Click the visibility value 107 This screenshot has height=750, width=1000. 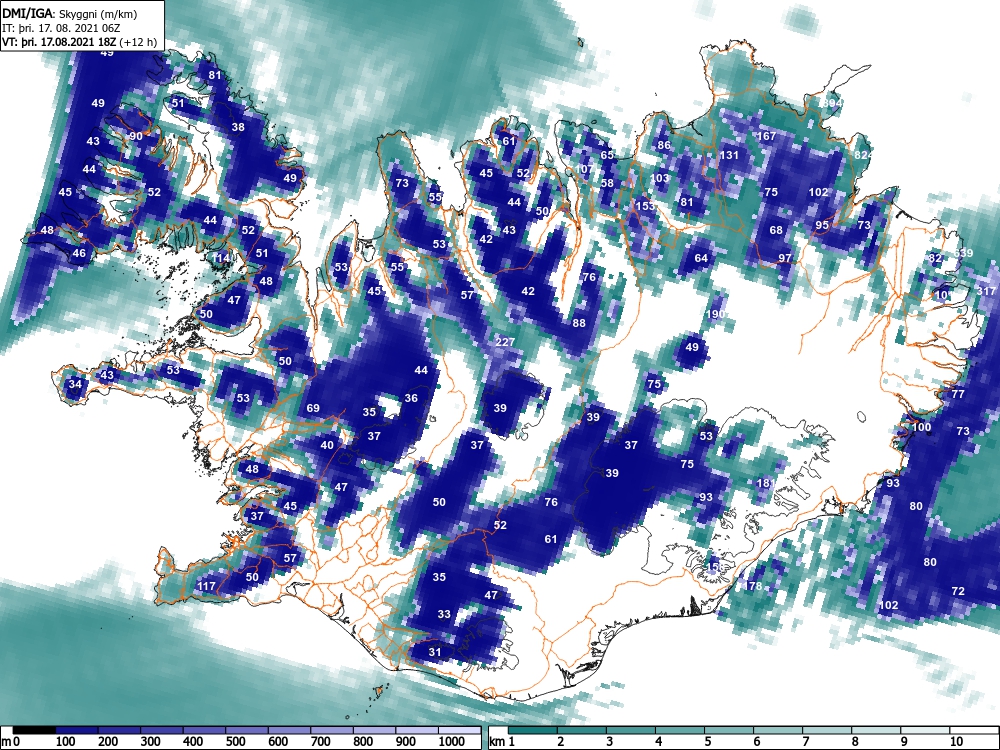584,169
